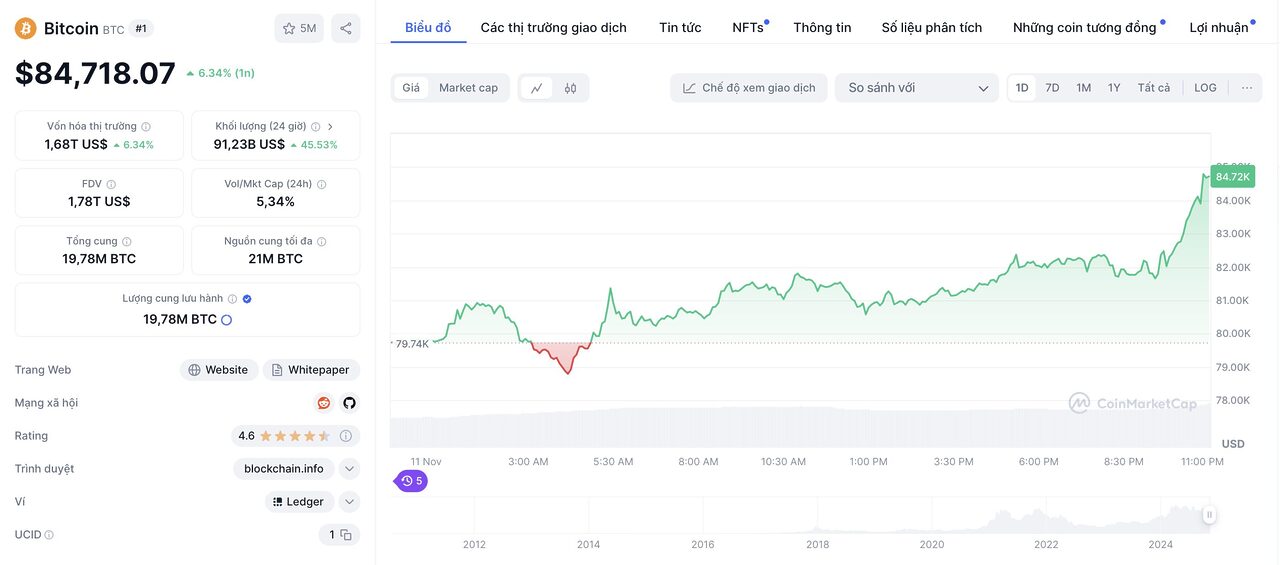
Task: Open the Số liệu phân tích tab
Action: [x=932, y=28]
